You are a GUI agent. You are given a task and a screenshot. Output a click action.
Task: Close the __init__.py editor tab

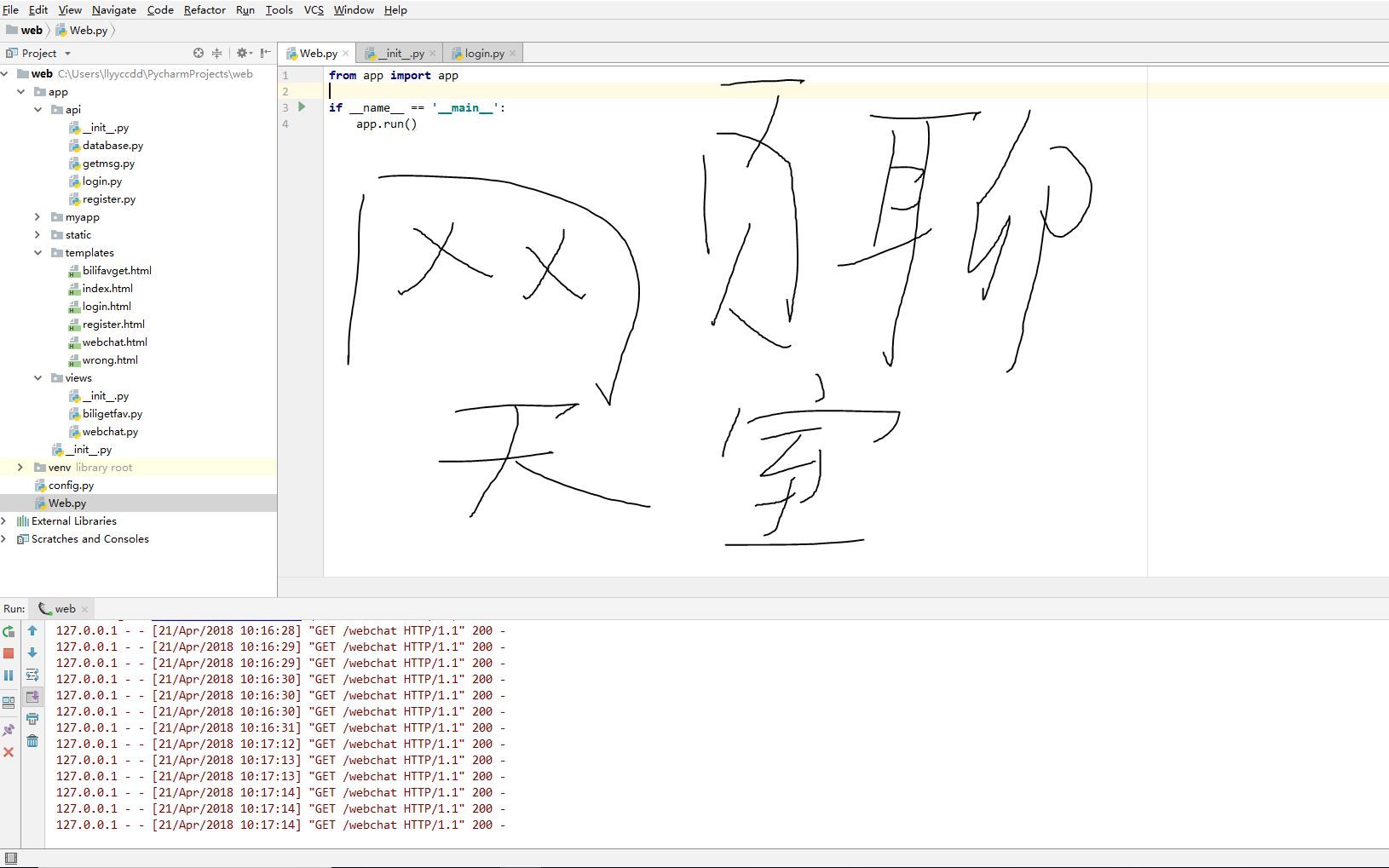(x=432, y=54)
